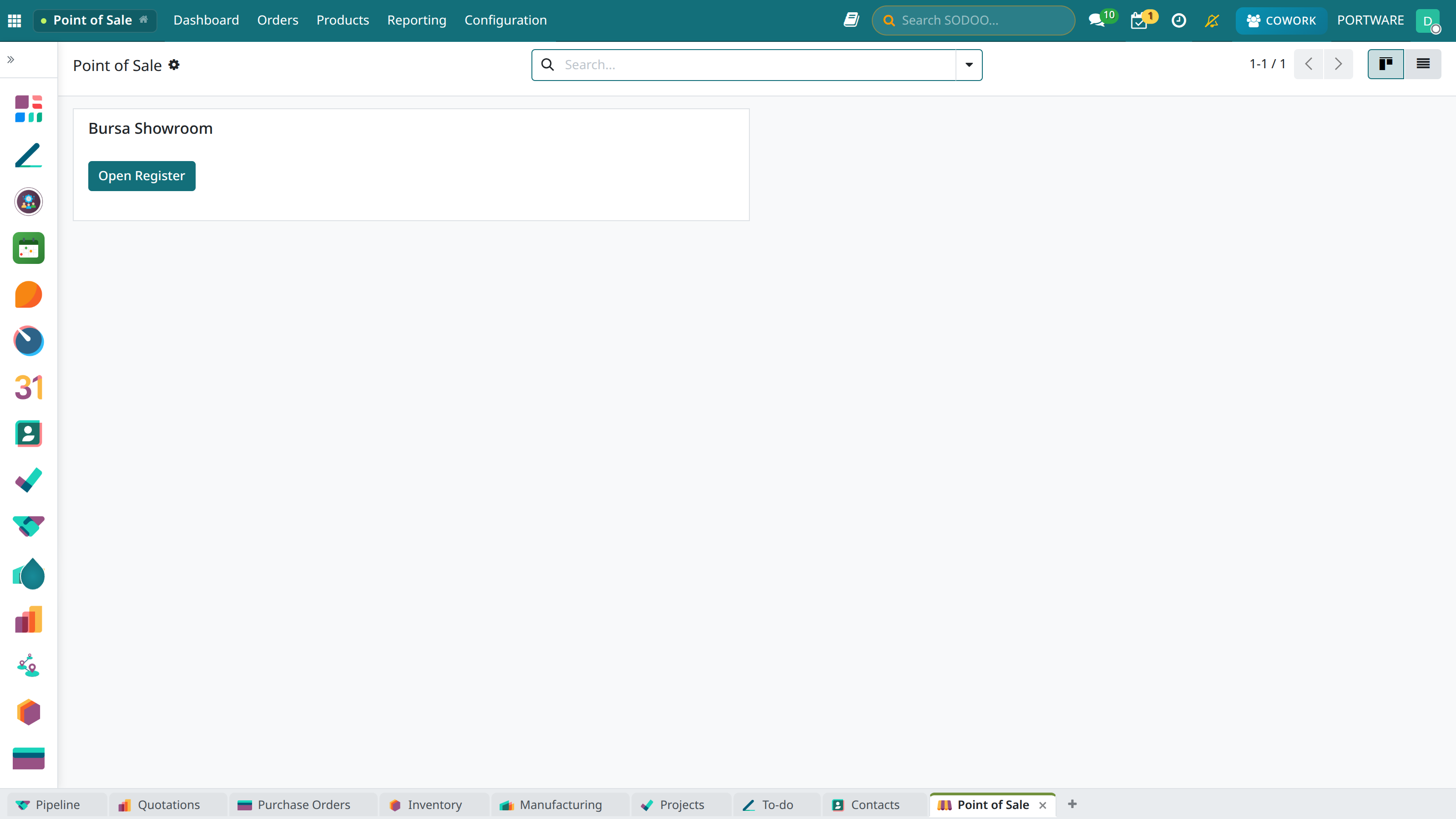Viewport: 1456px width, 819px height.
Task: Click the Open Register button
Action: (x=142, y=176)
